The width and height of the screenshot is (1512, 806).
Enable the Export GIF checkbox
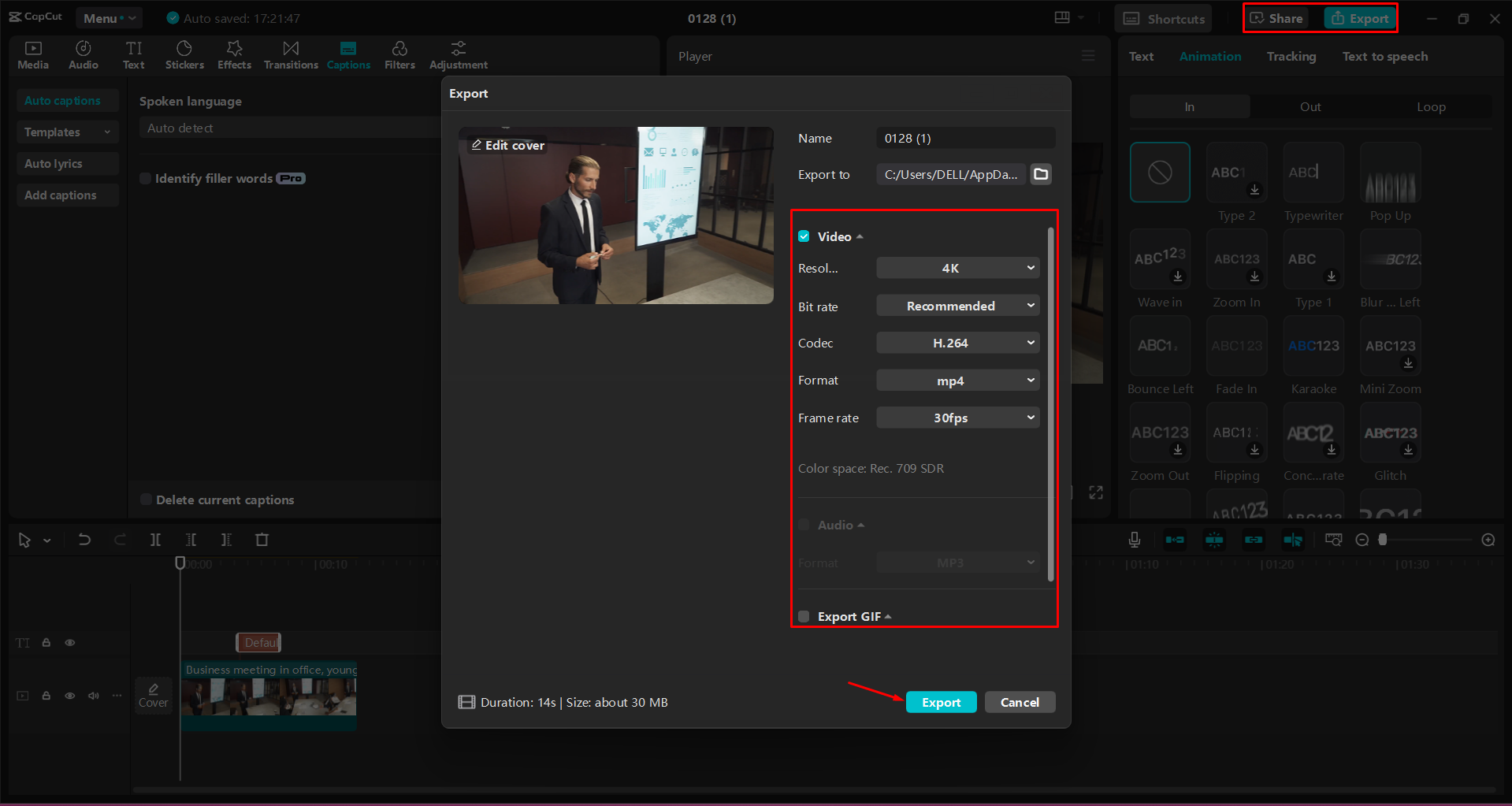click(804, 616)
